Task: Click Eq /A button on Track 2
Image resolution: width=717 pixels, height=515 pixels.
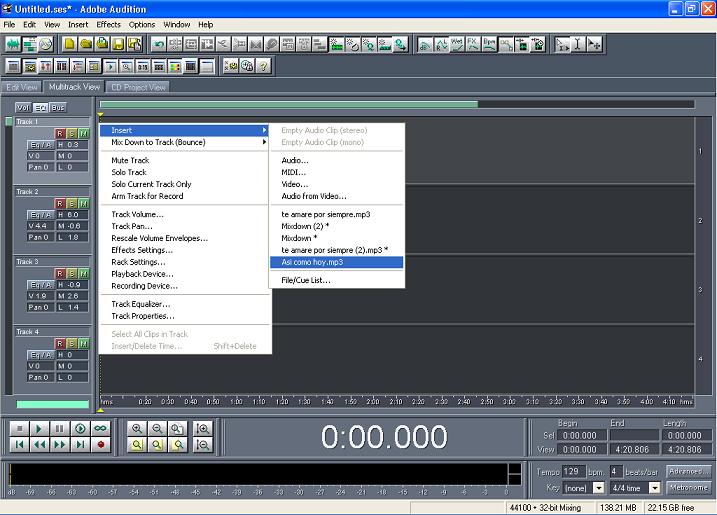Action: click(41, 215)
